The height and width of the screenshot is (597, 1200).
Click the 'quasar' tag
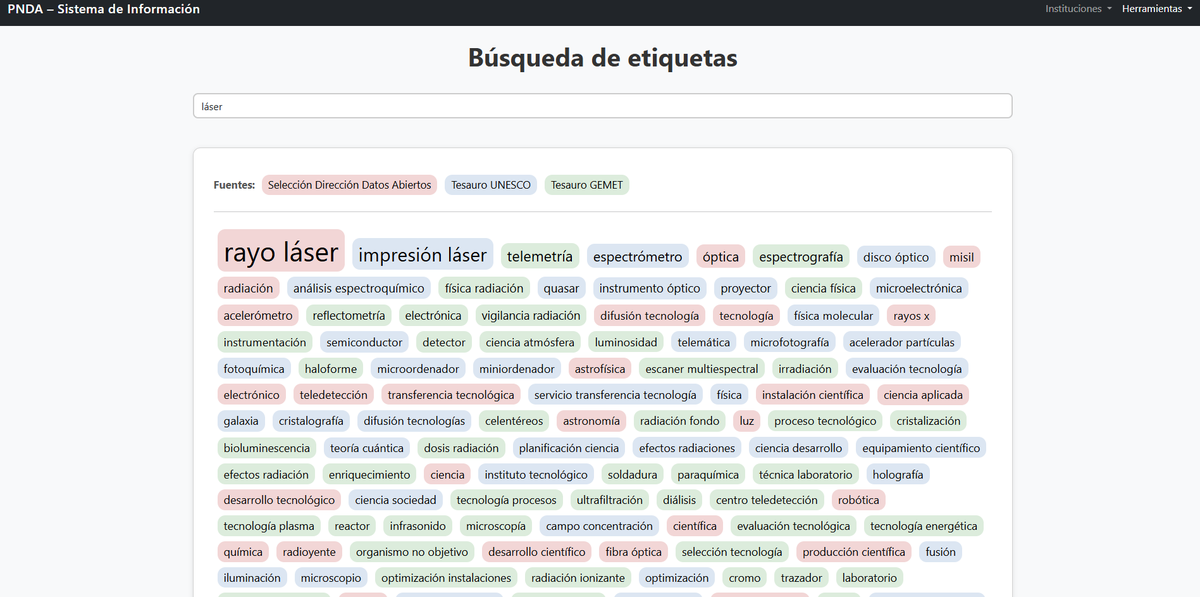pyautogui.click(x=561, y=288)
